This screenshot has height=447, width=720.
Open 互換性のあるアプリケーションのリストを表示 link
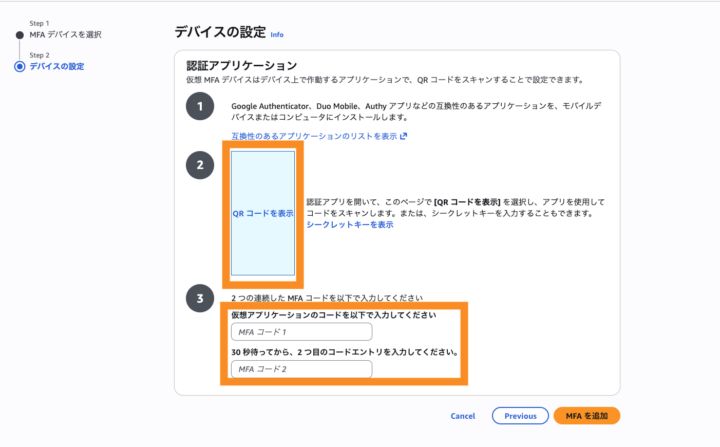coord(314,136)
